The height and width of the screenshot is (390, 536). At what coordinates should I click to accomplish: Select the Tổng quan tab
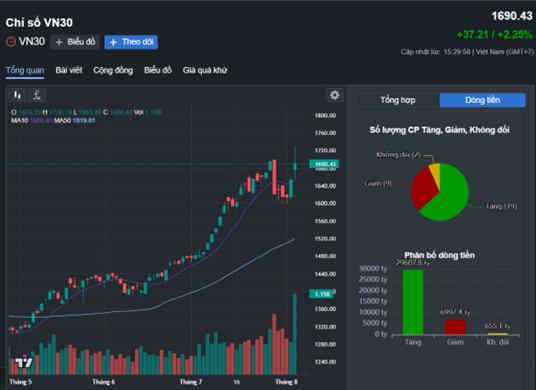(25, 70)
